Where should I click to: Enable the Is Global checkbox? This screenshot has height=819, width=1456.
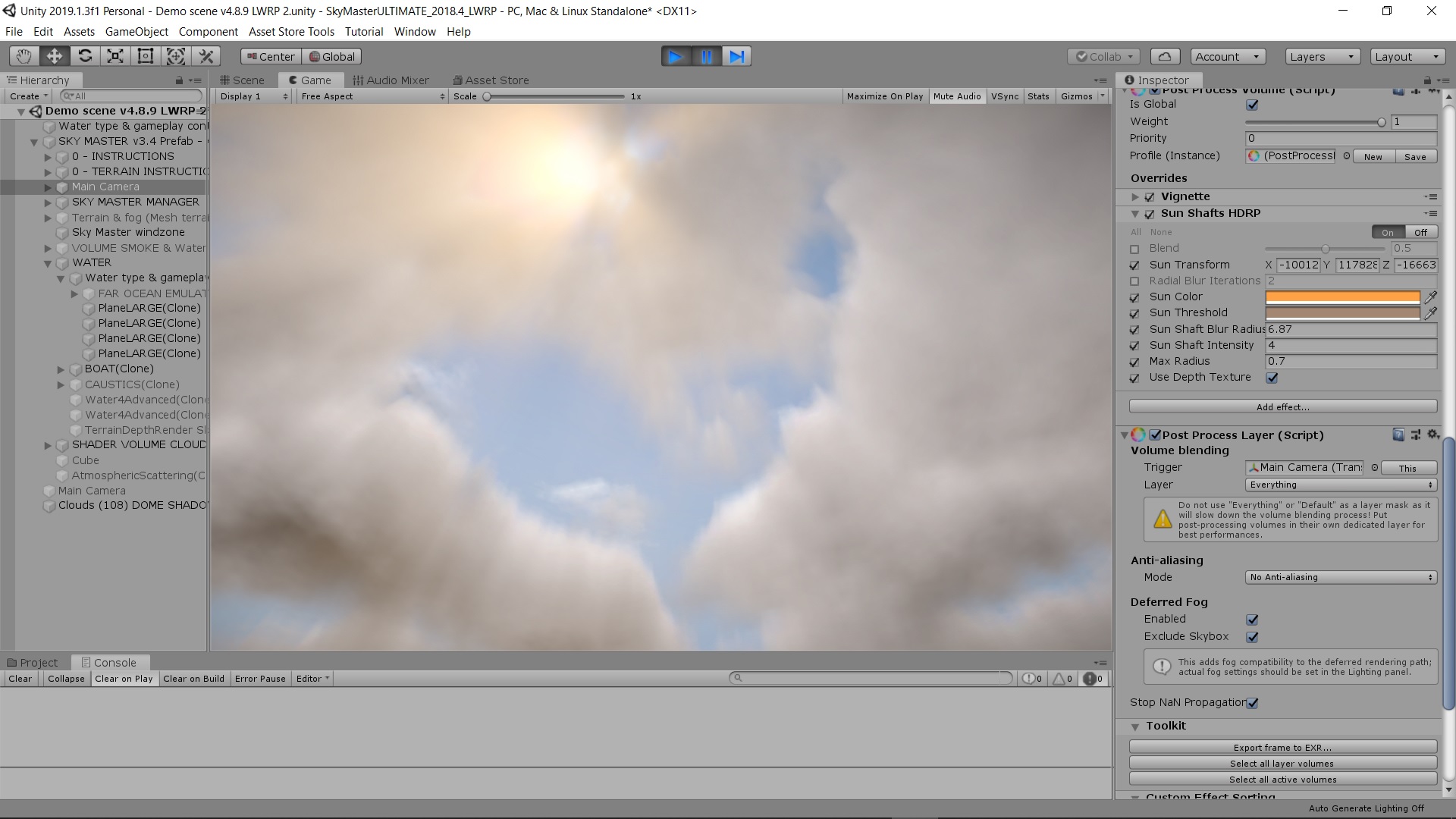(1253, 104)
